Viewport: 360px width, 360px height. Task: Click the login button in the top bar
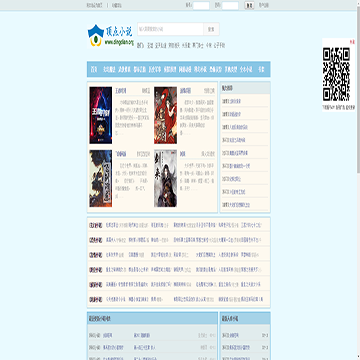[x=250, y=5]
